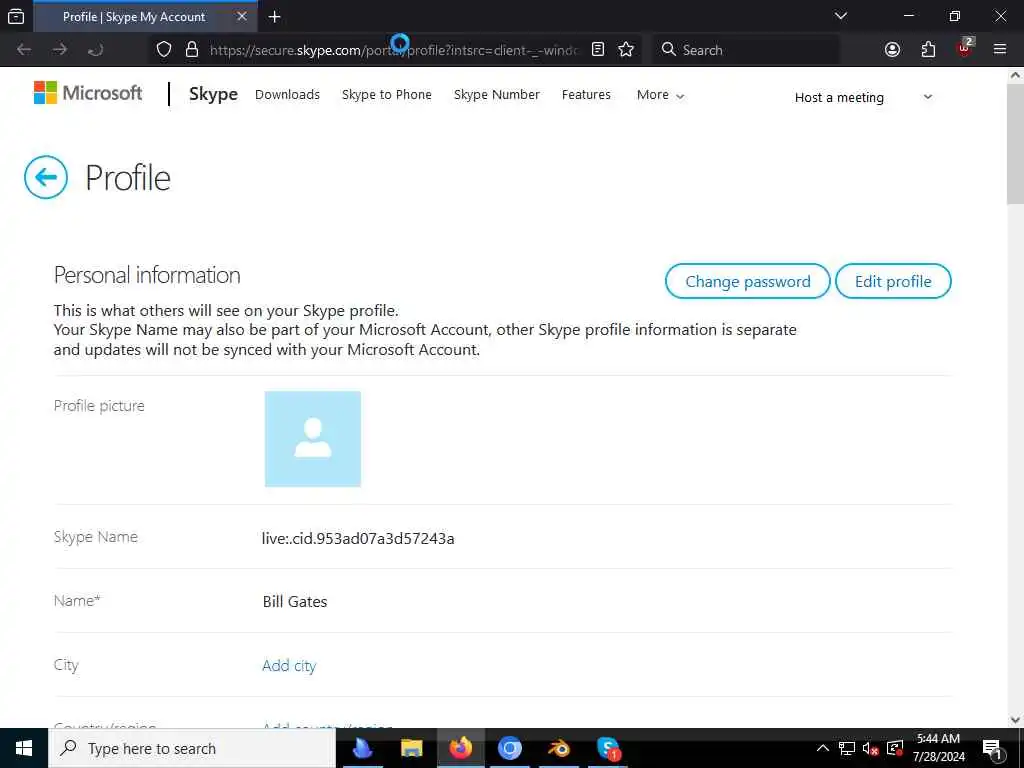Open the blue ship taskbar app
The height and width of the screenshot is (768, 1024).
coord(362,748)
